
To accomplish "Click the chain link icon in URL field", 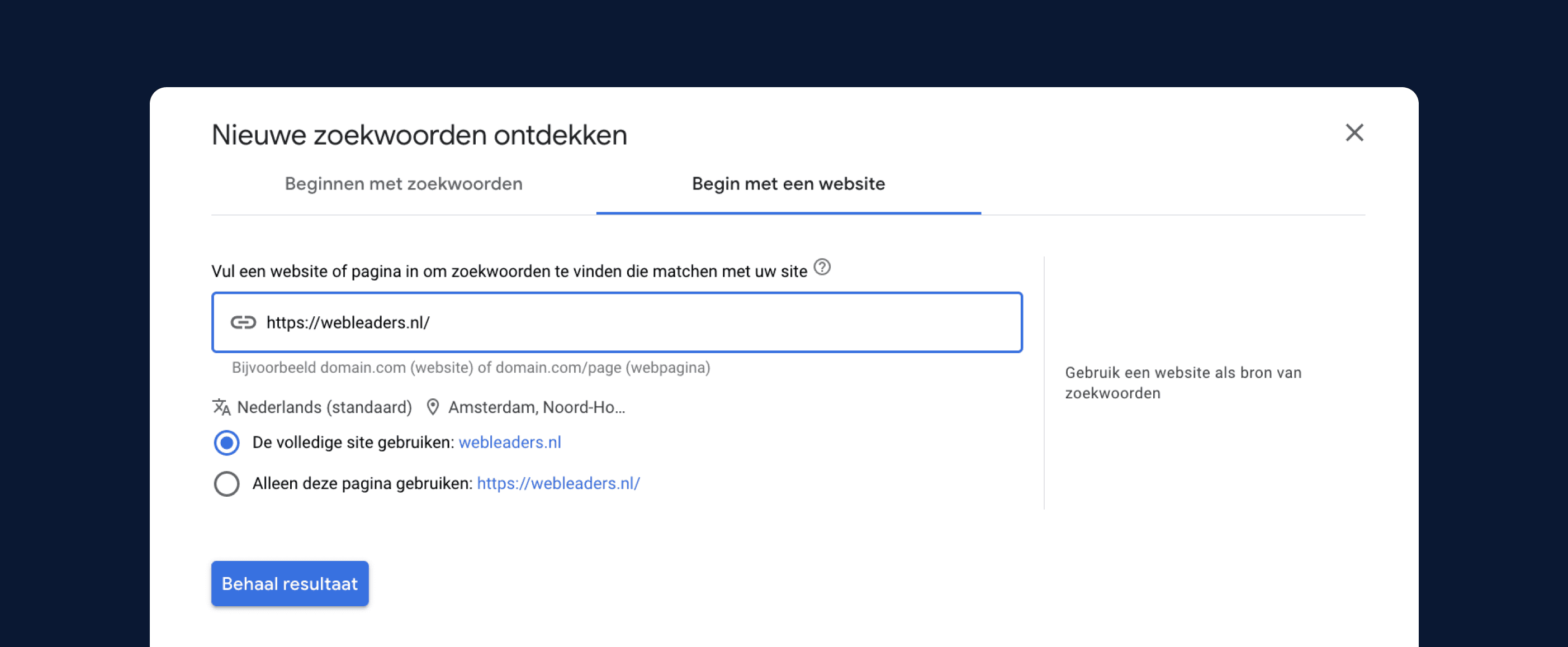I will click(243, 322).
